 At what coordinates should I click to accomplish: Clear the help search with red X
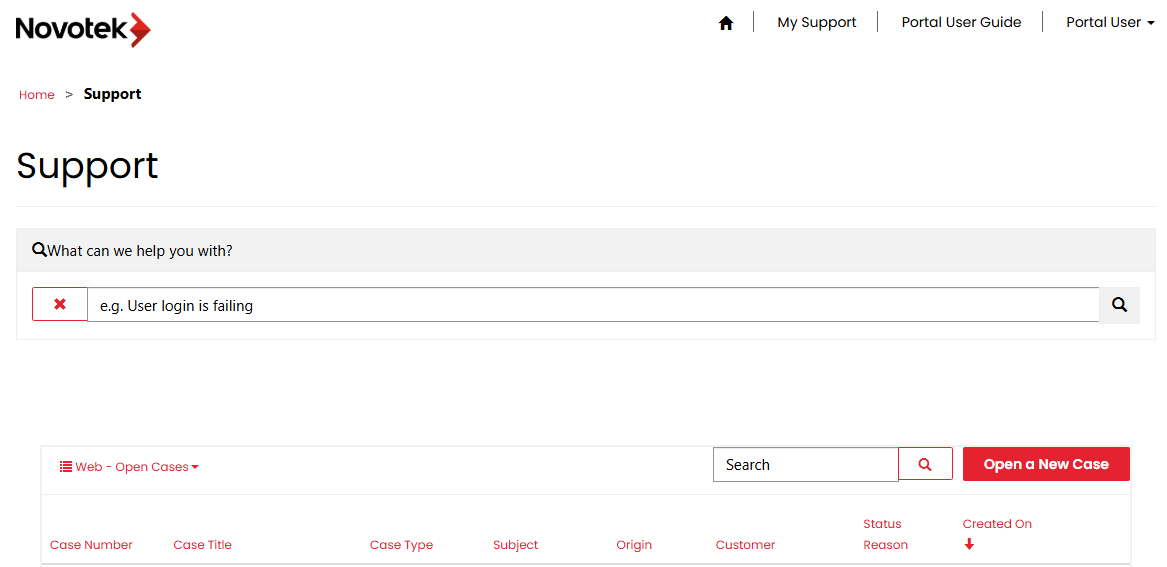[x=60, y=304]
